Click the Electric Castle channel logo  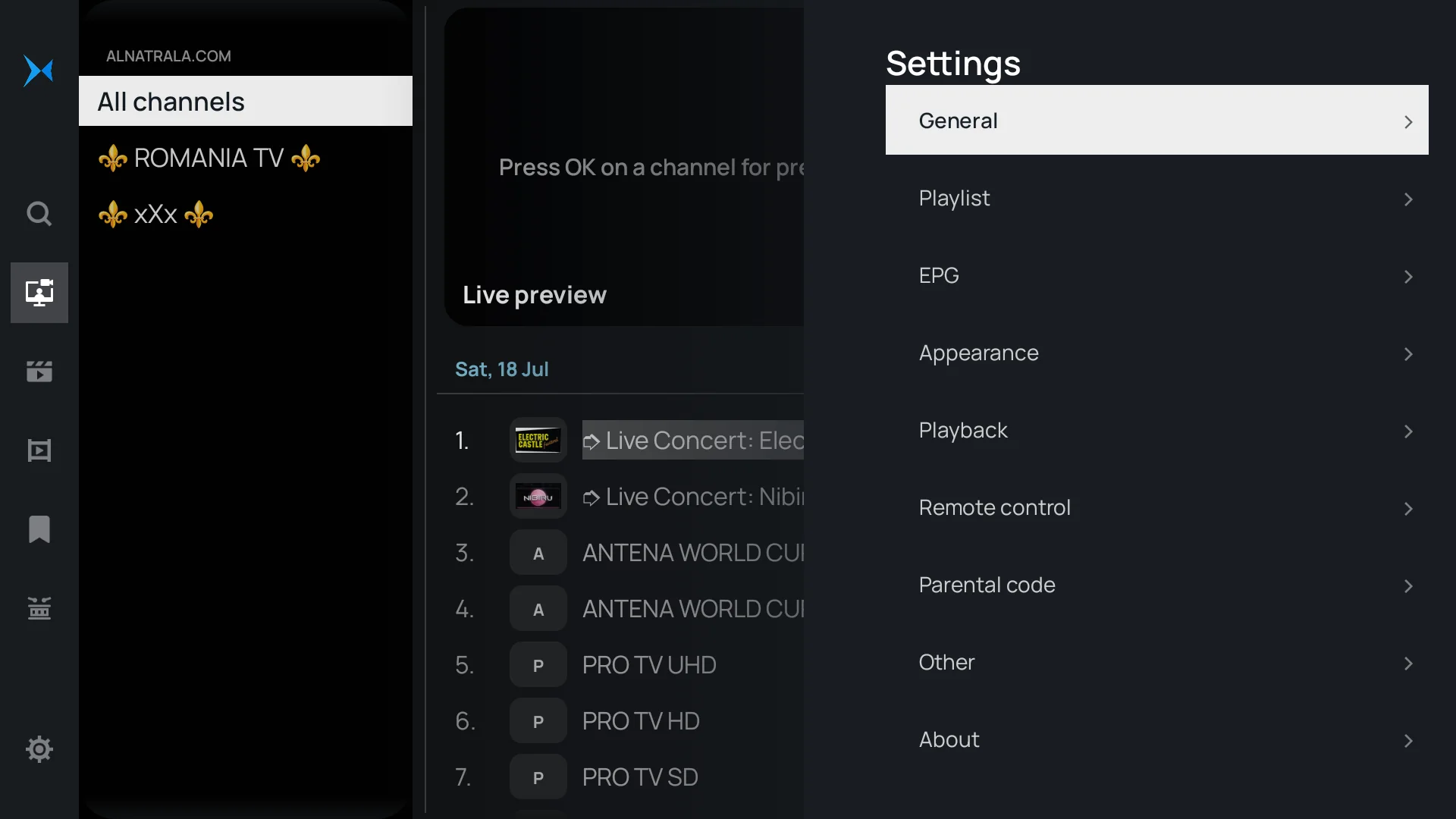click(538, 440)
